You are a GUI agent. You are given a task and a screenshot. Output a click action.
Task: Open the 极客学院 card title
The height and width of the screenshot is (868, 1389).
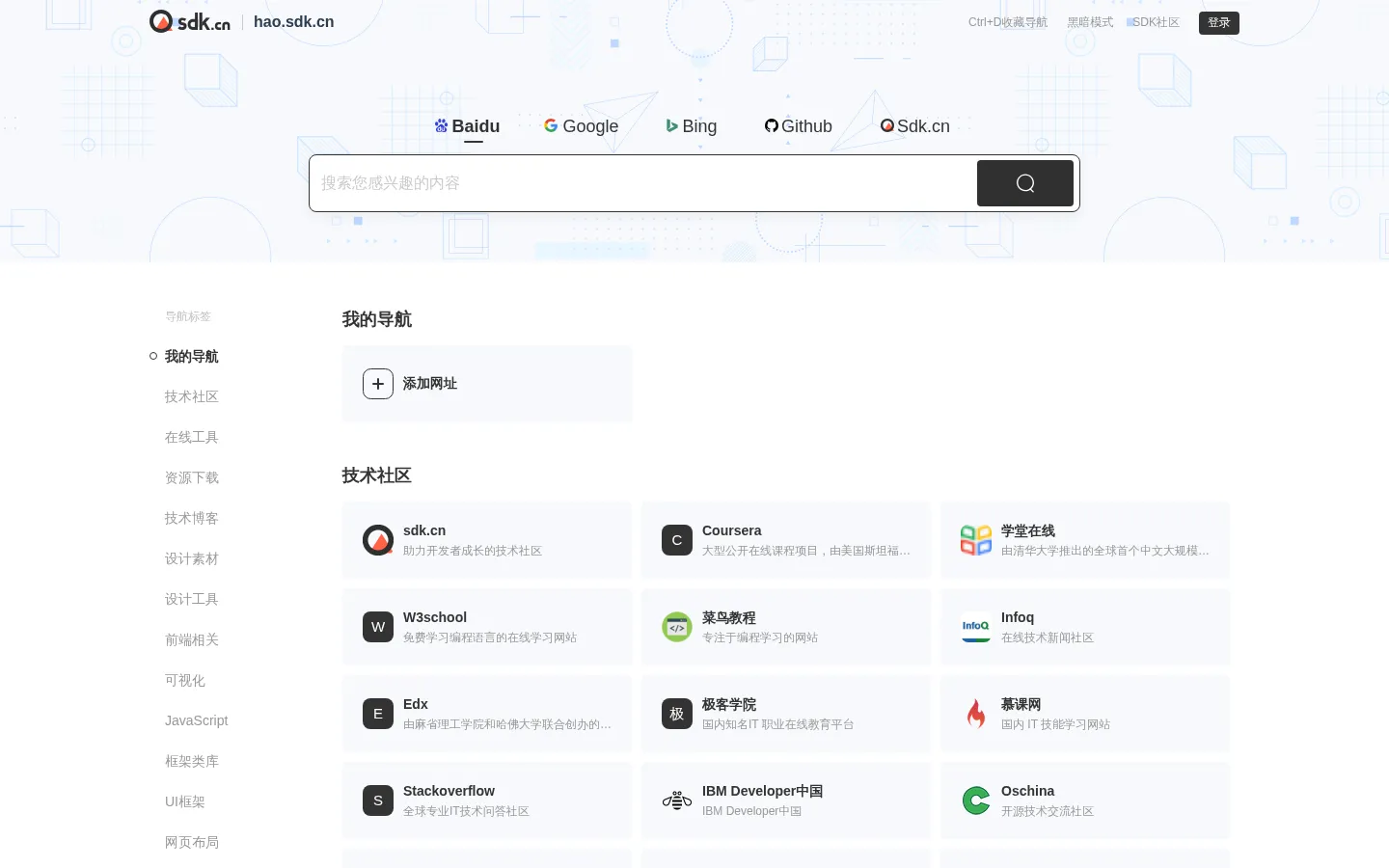point(729,705)
